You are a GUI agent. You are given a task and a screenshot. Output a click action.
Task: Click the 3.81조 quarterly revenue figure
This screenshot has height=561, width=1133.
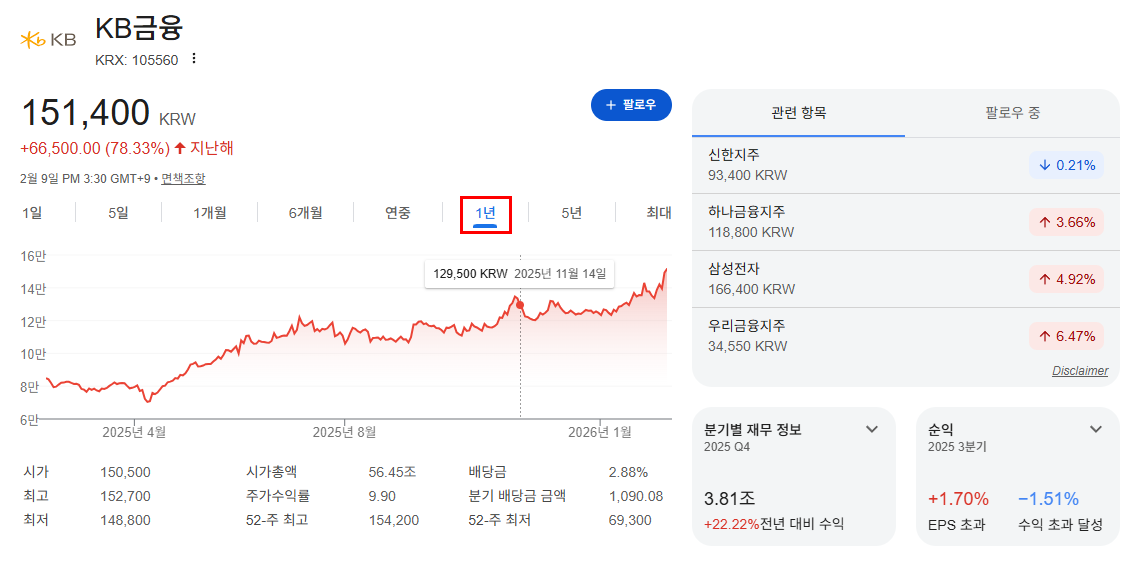[x=730, y=499]
